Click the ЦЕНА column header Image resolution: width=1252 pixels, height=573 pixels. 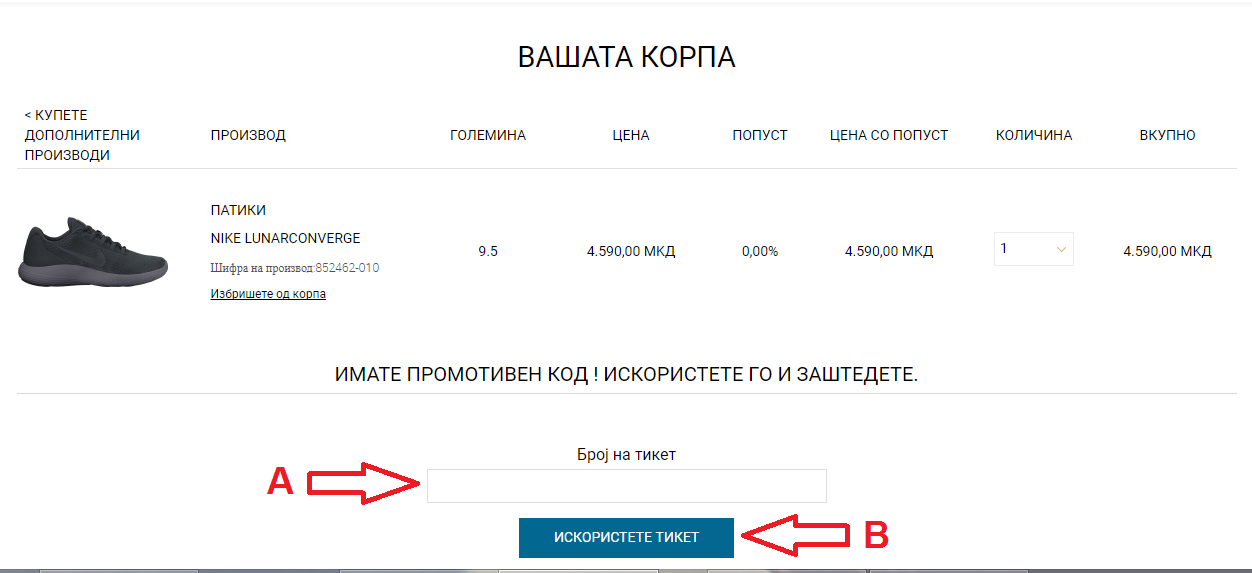631,135
